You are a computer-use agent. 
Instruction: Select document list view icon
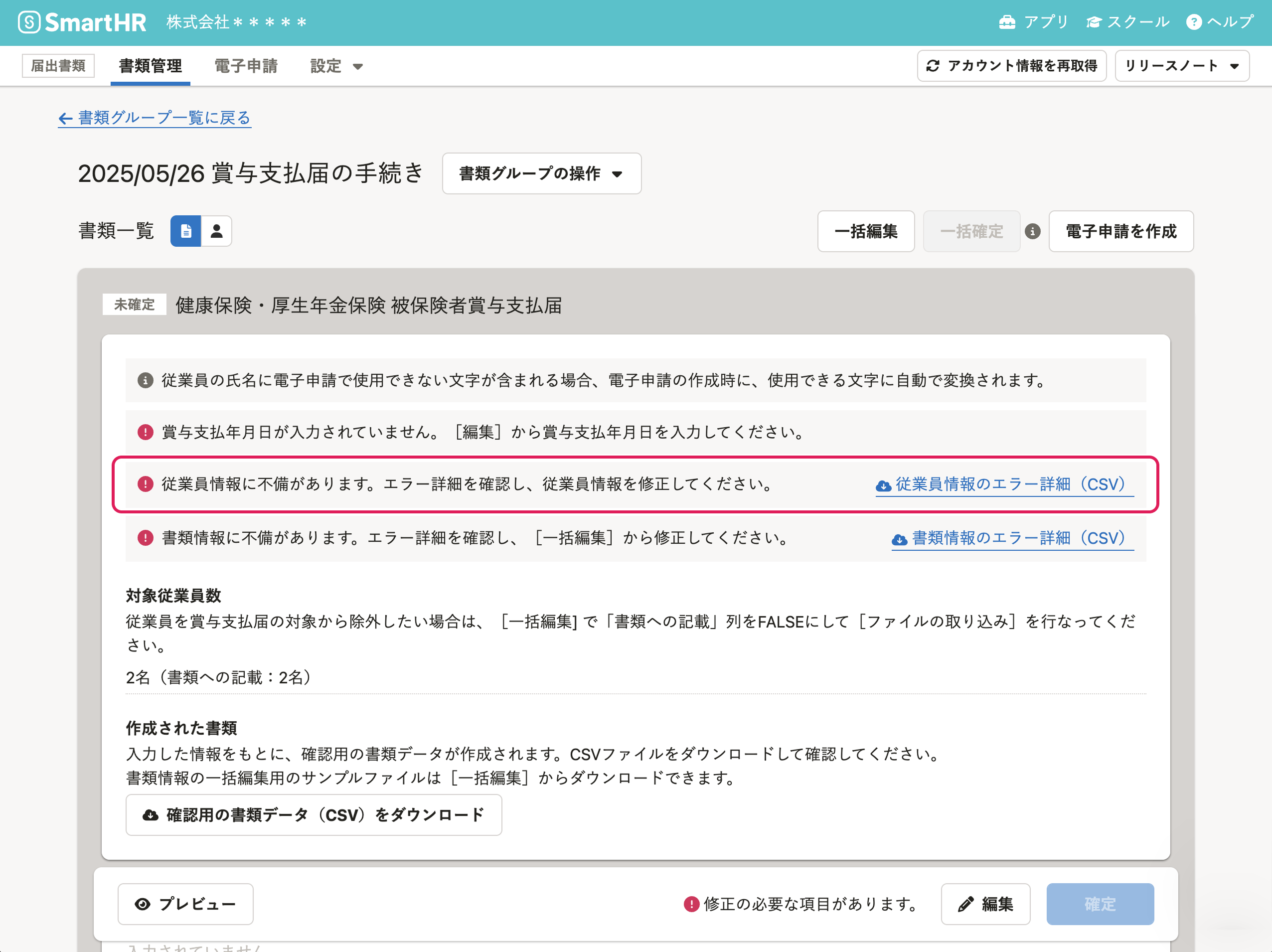[186, 231]
